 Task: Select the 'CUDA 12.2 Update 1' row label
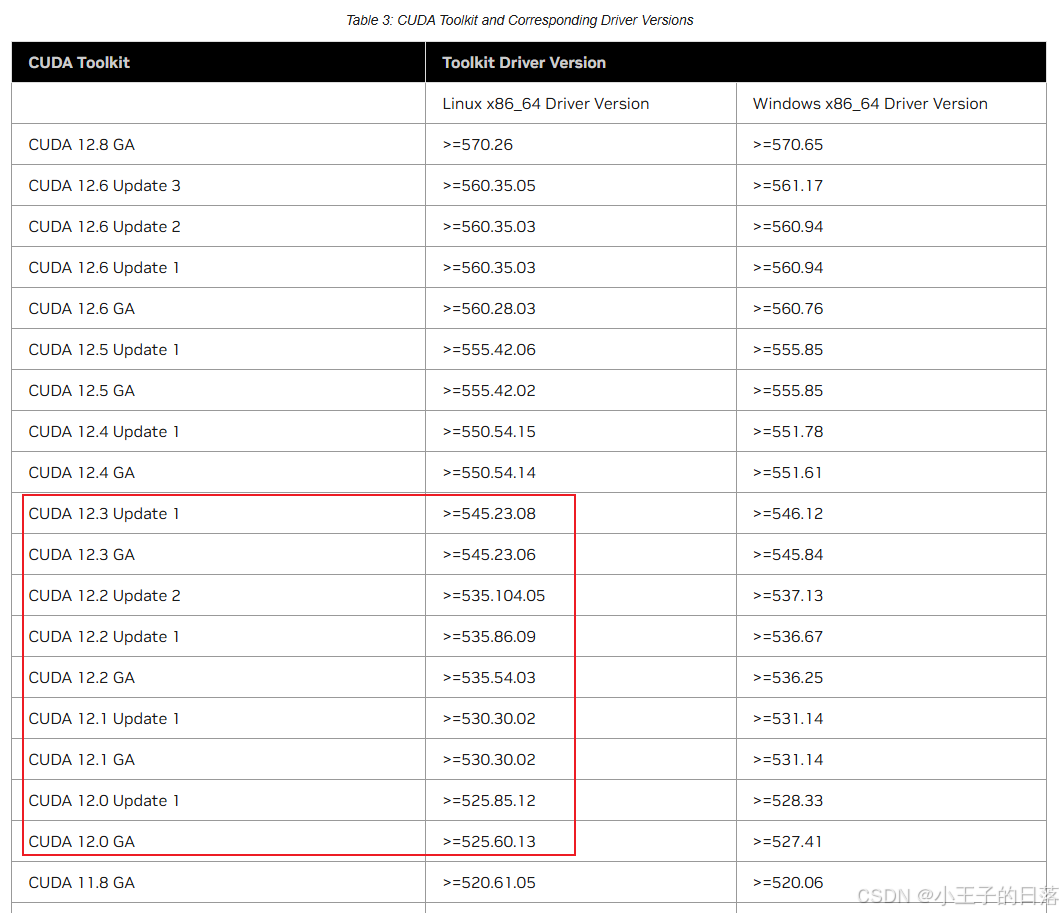tap(104, 636)
